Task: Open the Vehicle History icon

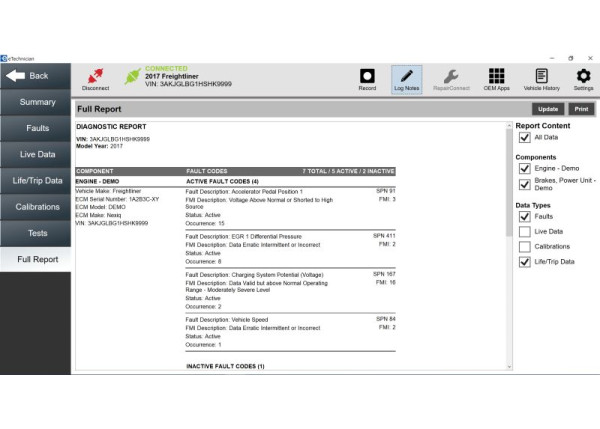Action: point(541,78)
